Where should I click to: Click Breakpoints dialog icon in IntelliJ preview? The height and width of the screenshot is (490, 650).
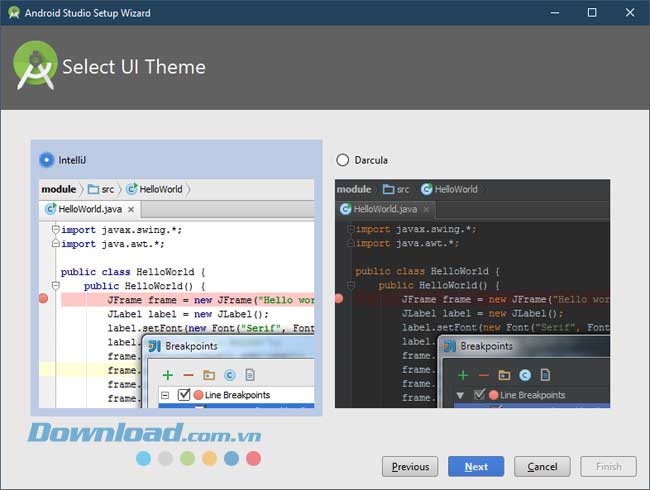(x=155, y=346)
